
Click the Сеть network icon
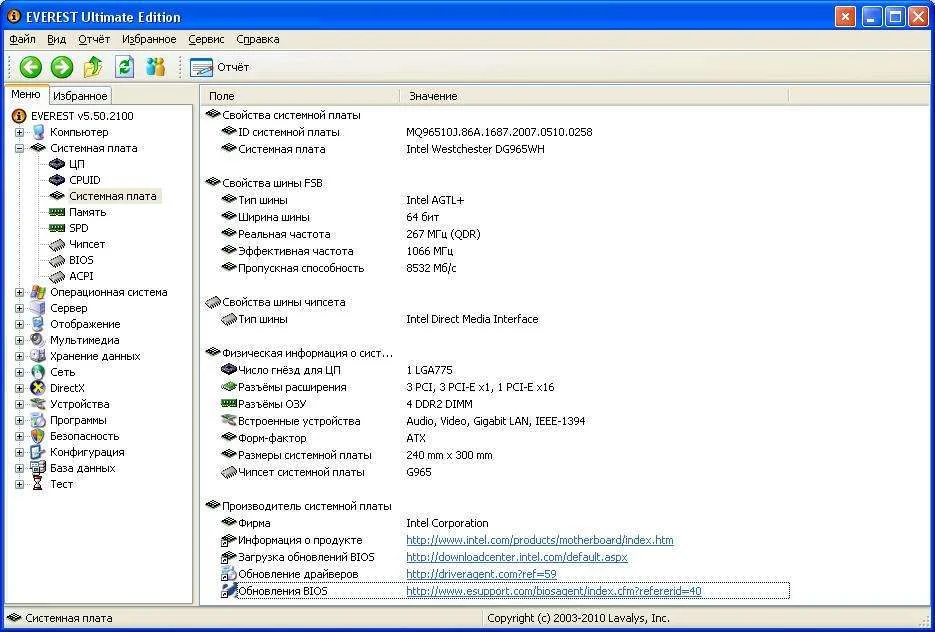(38, 372)
